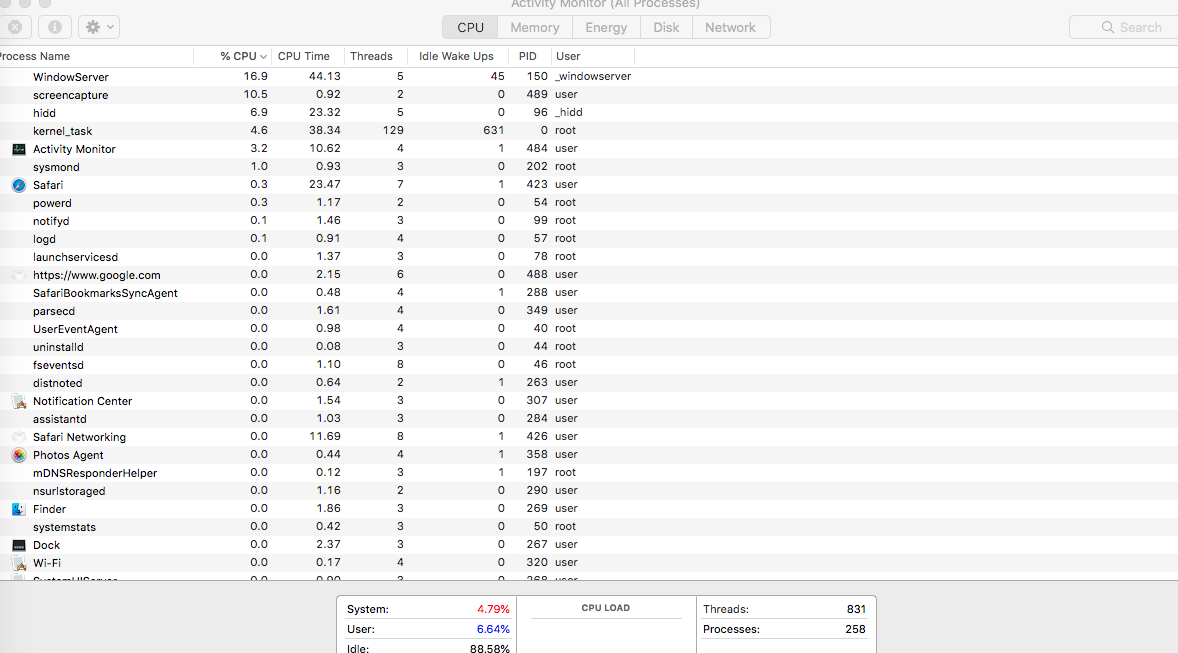Screen dimensions: 1178x653
Task: Click the CPU LOAD graph heading
Action: [x=606, y=608]
